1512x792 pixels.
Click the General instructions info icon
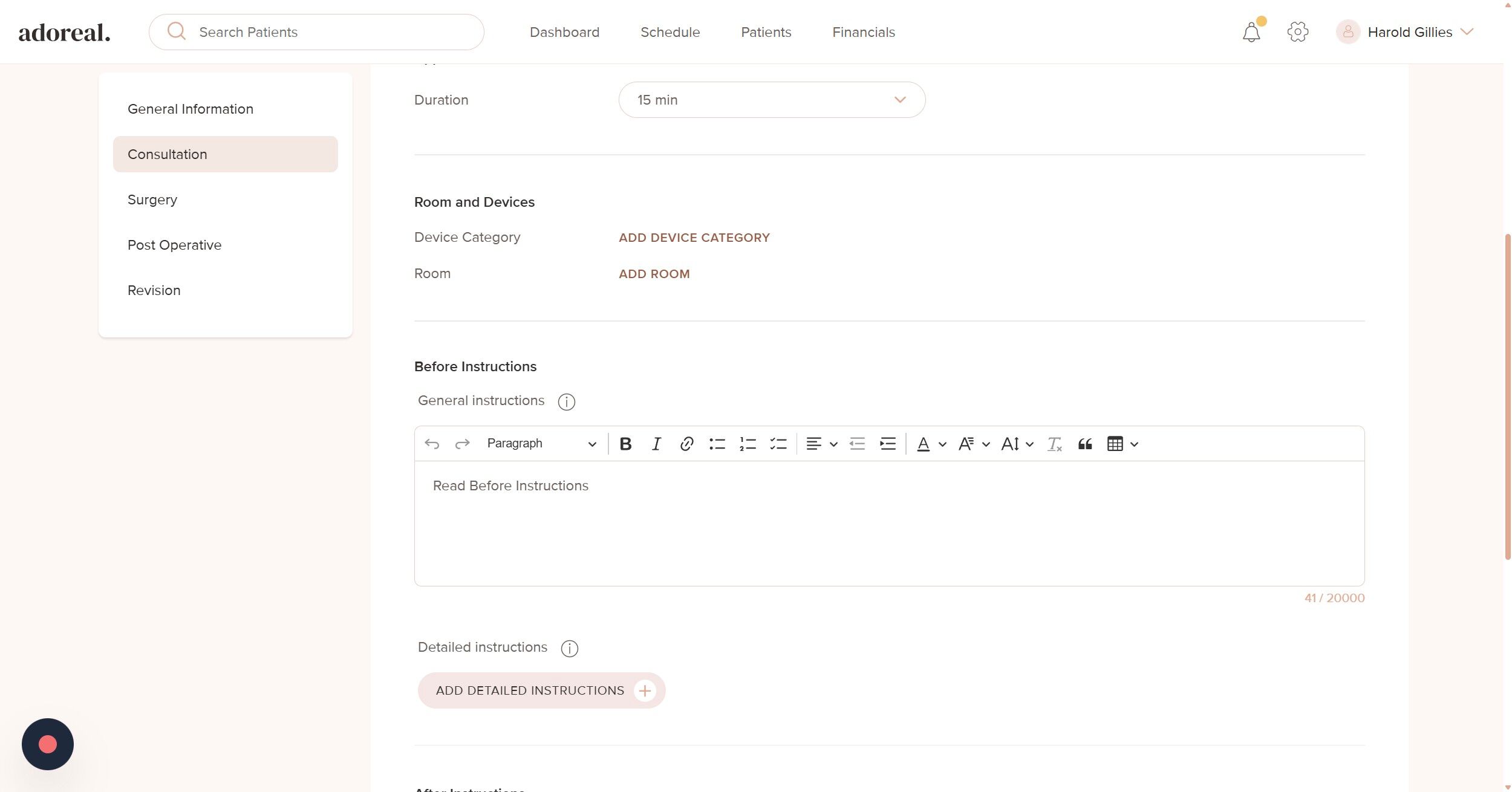point(566,401)
